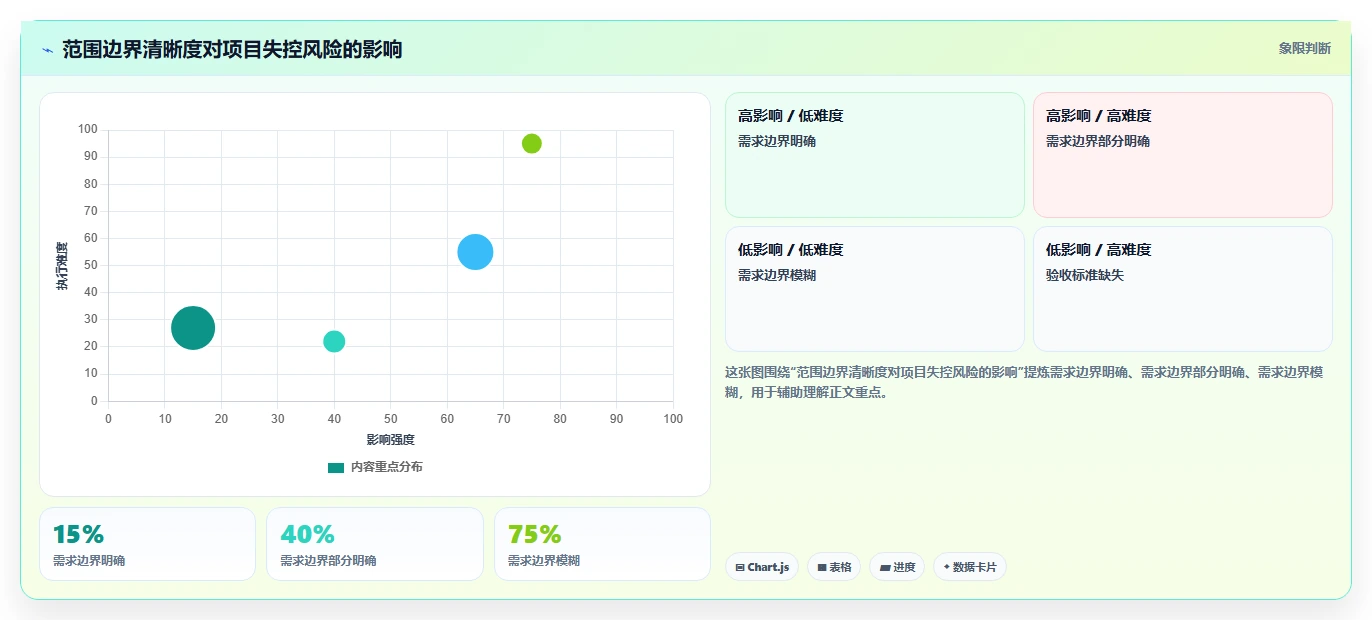The height and width of the screenshot is (620, 1372).
Task: Click the main title 范围边界清晰度对项目失控风险的影响
Action: (x=232, y=49)
